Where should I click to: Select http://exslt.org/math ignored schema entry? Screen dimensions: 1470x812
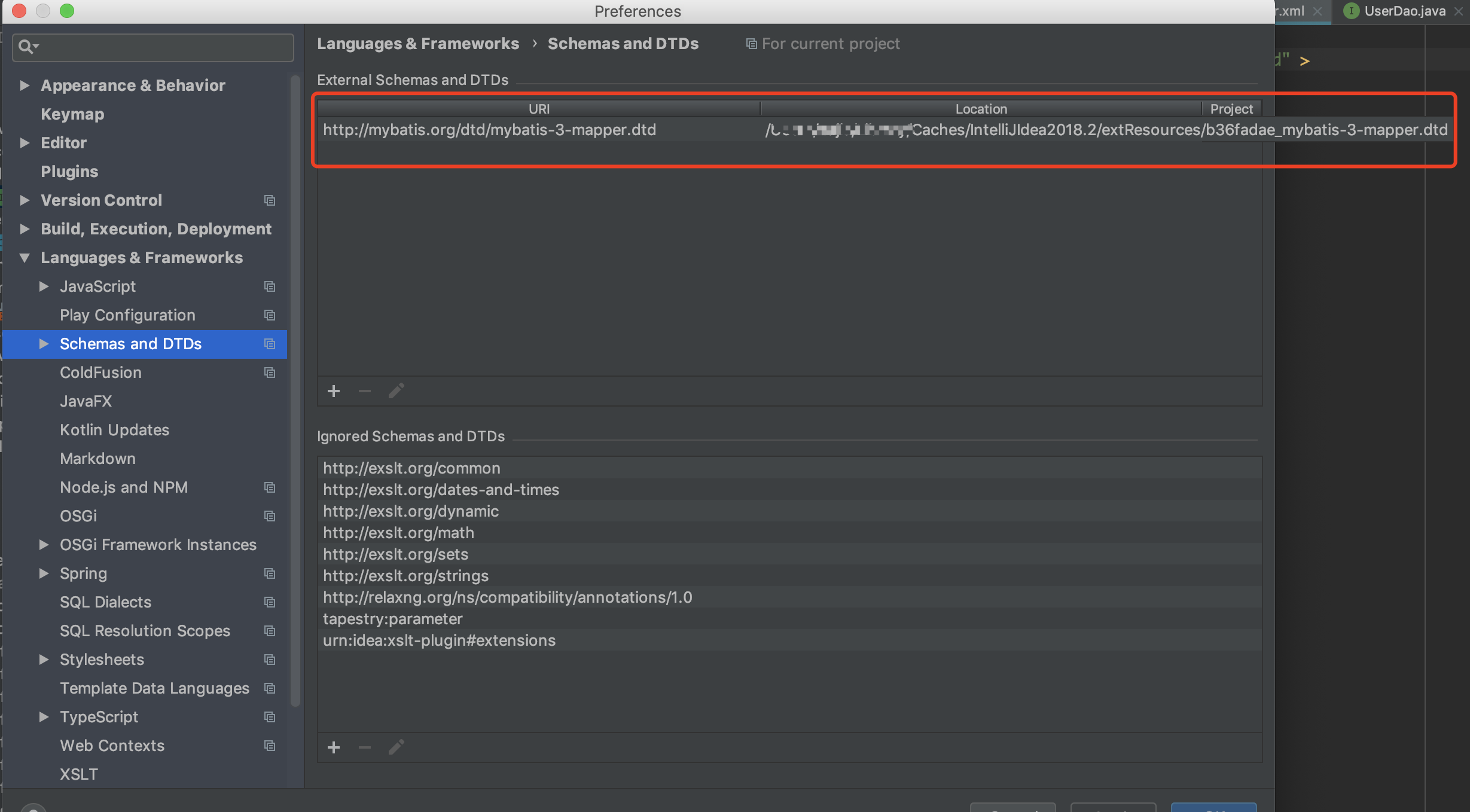[x=398, y=533]
